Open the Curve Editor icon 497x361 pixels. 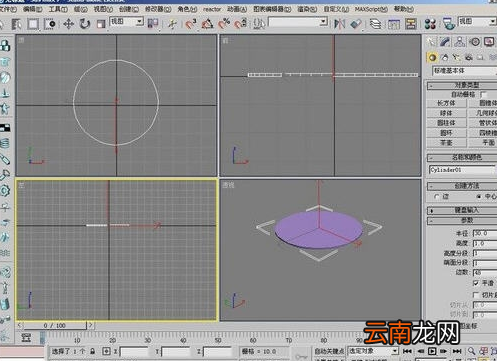coord(394,24)
